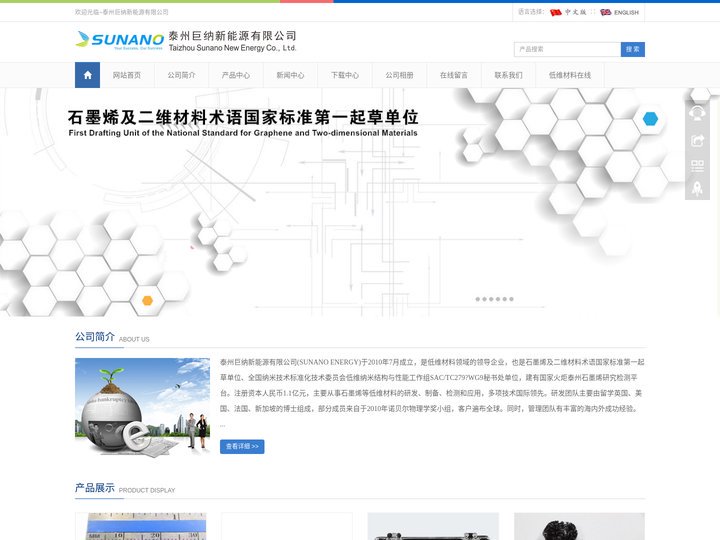Click the 公司简介 ABOUT US heading
The height and width of the screenshot is (540, 720).
112,337
